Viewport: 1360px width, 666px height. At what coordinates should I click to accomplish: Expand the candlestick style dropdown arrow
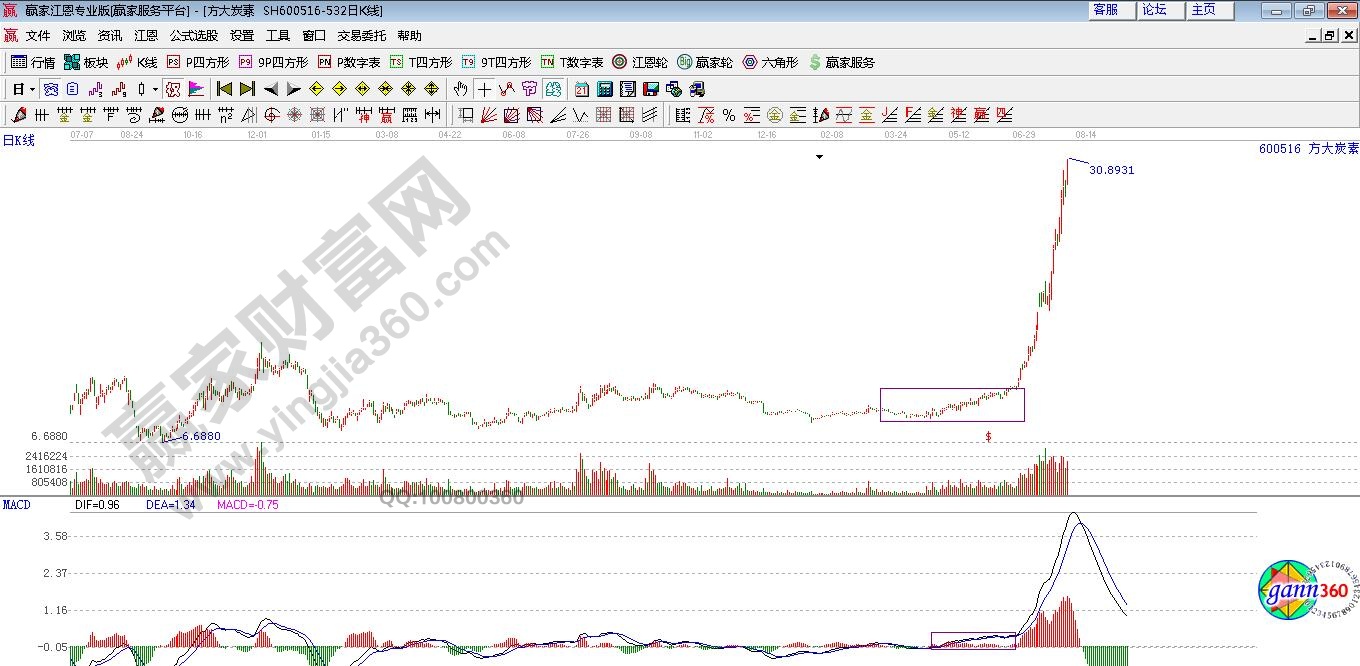tap(155, 89)
